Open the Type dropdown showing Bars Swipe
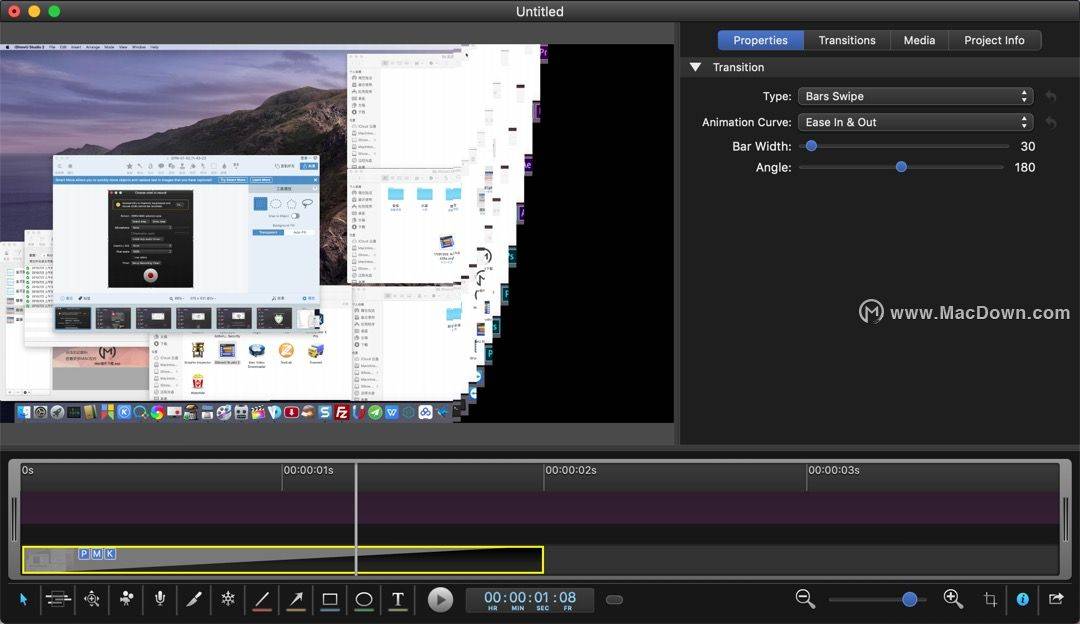 914,96
